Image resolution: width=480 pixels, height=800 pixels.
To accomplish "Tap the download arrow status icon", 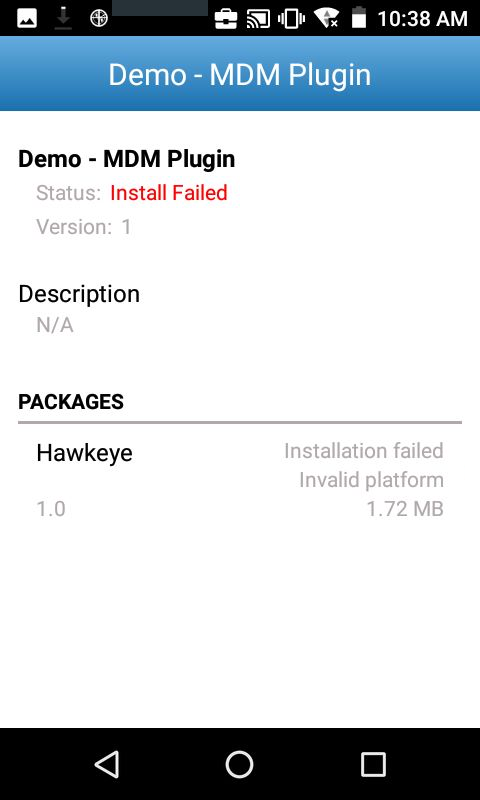I will tap(63, 18).
